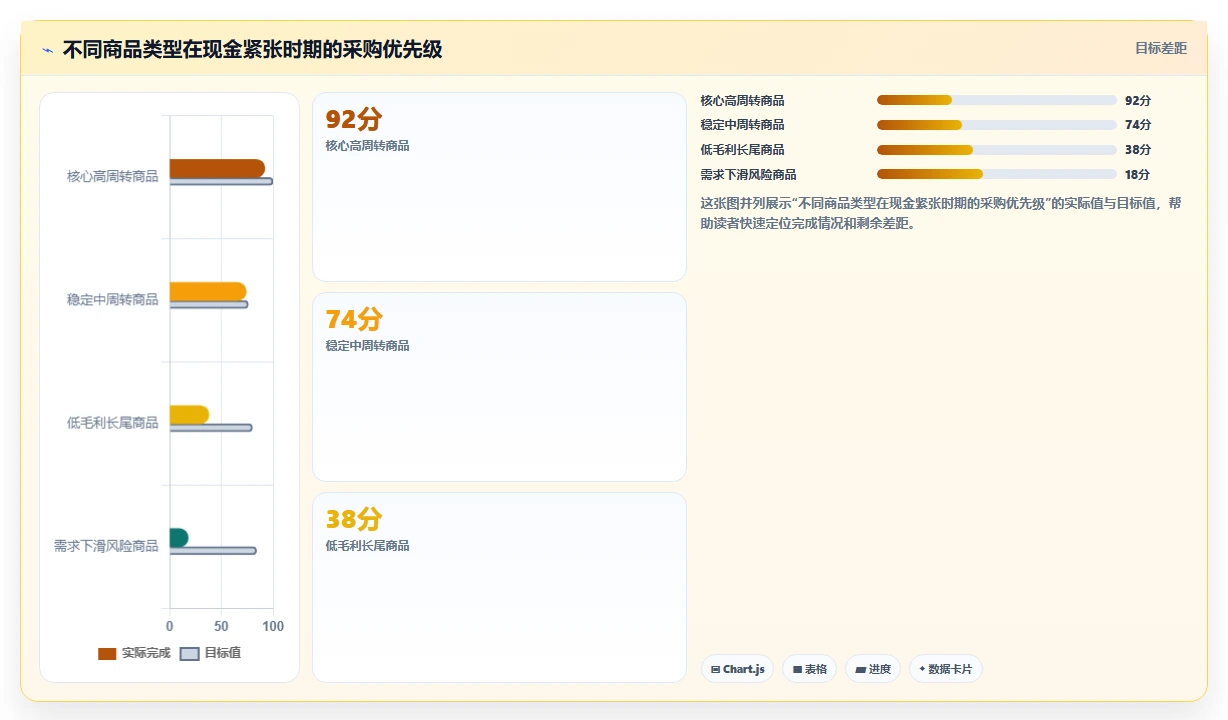Click the 需求下滑风险商品 chart axis label
The image size is (1228, 720).
[x=105, y=546]
